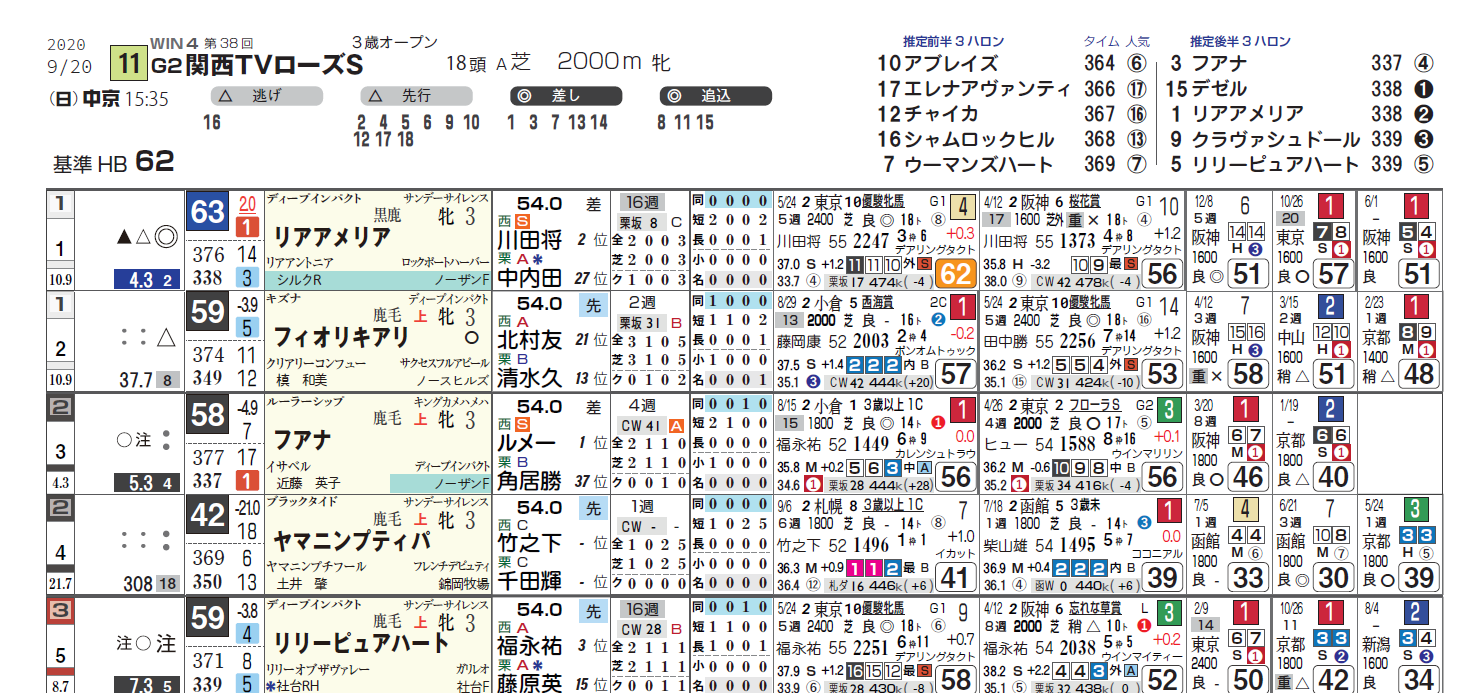Select 7 ウーマンズハート in the front-half list
The width and height of the screenshot is (1479, 693).
click(967, 164)
